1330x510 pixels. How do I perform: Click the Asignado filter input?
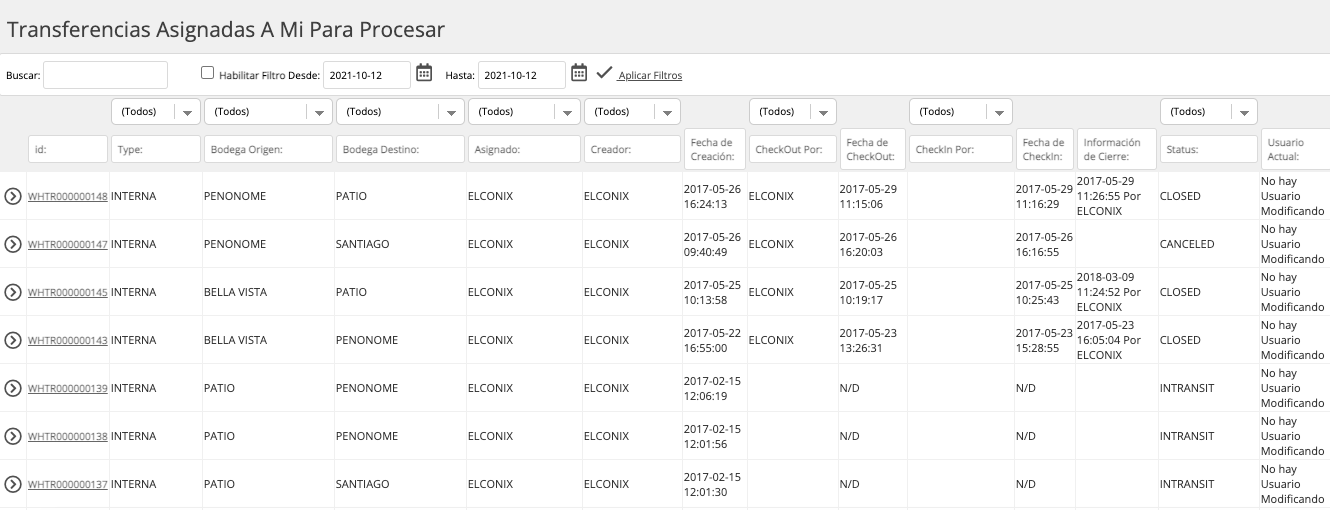(524, 149)
